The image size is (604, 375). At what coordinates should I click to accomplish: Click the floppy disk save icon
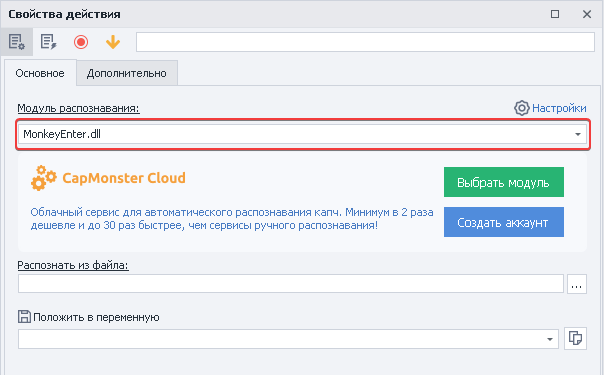pyautogui.click(x=24, y=316)
